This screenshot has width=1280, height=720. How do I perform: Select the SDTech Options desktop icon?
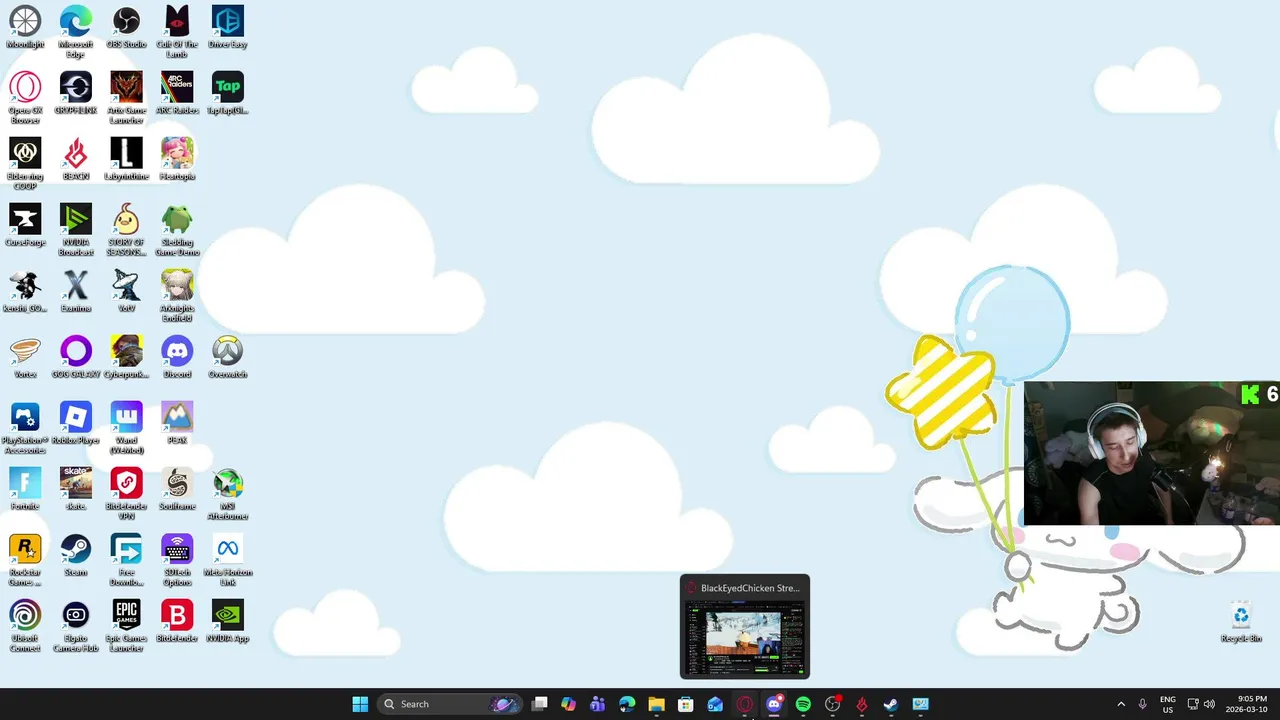[177, 559]
